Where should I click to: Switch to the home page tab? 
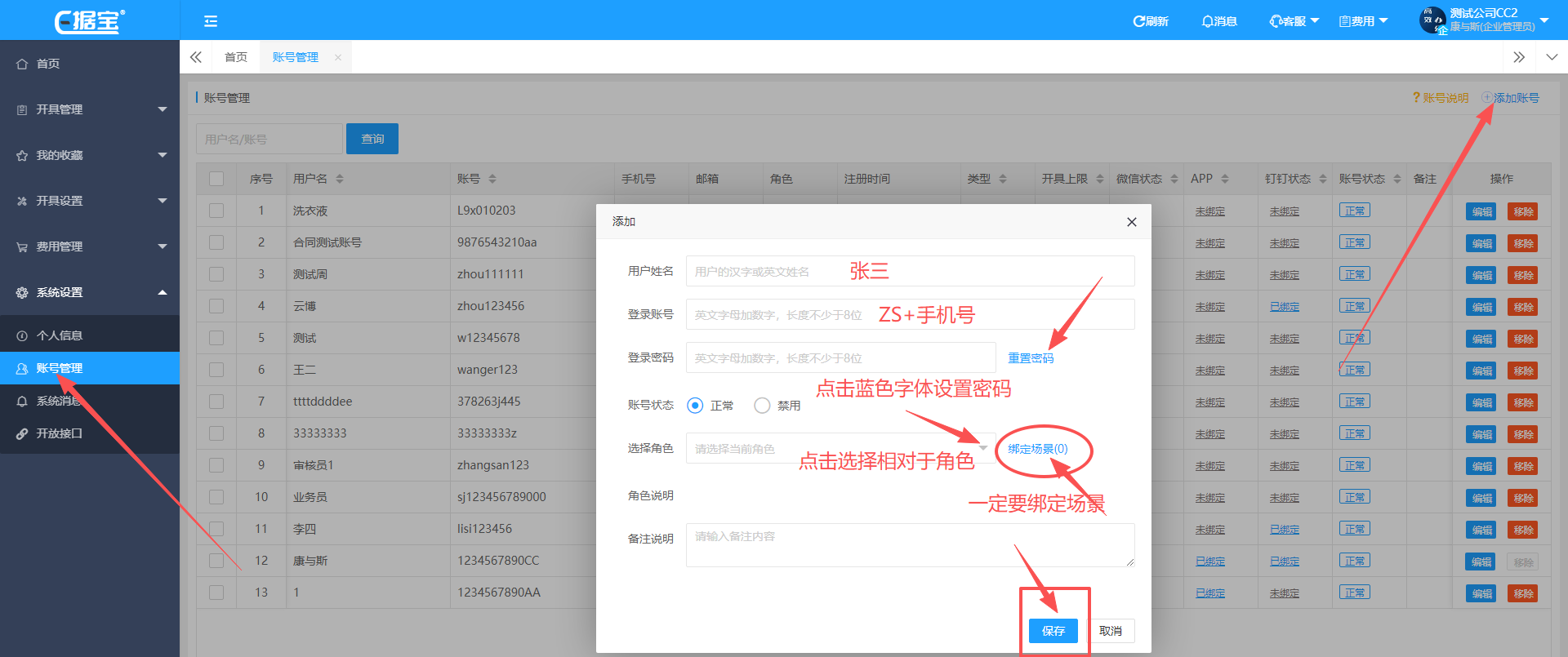(x=236, y=57)
